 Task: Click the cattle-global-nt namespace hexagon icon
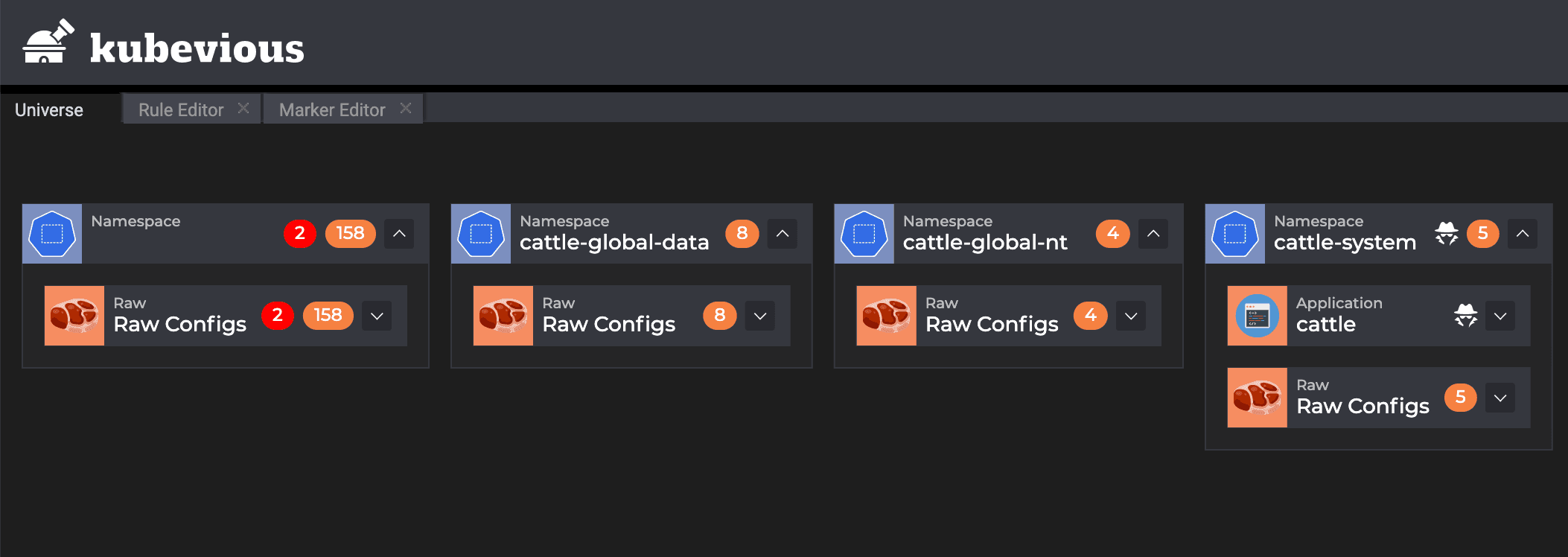click(864, 234)
